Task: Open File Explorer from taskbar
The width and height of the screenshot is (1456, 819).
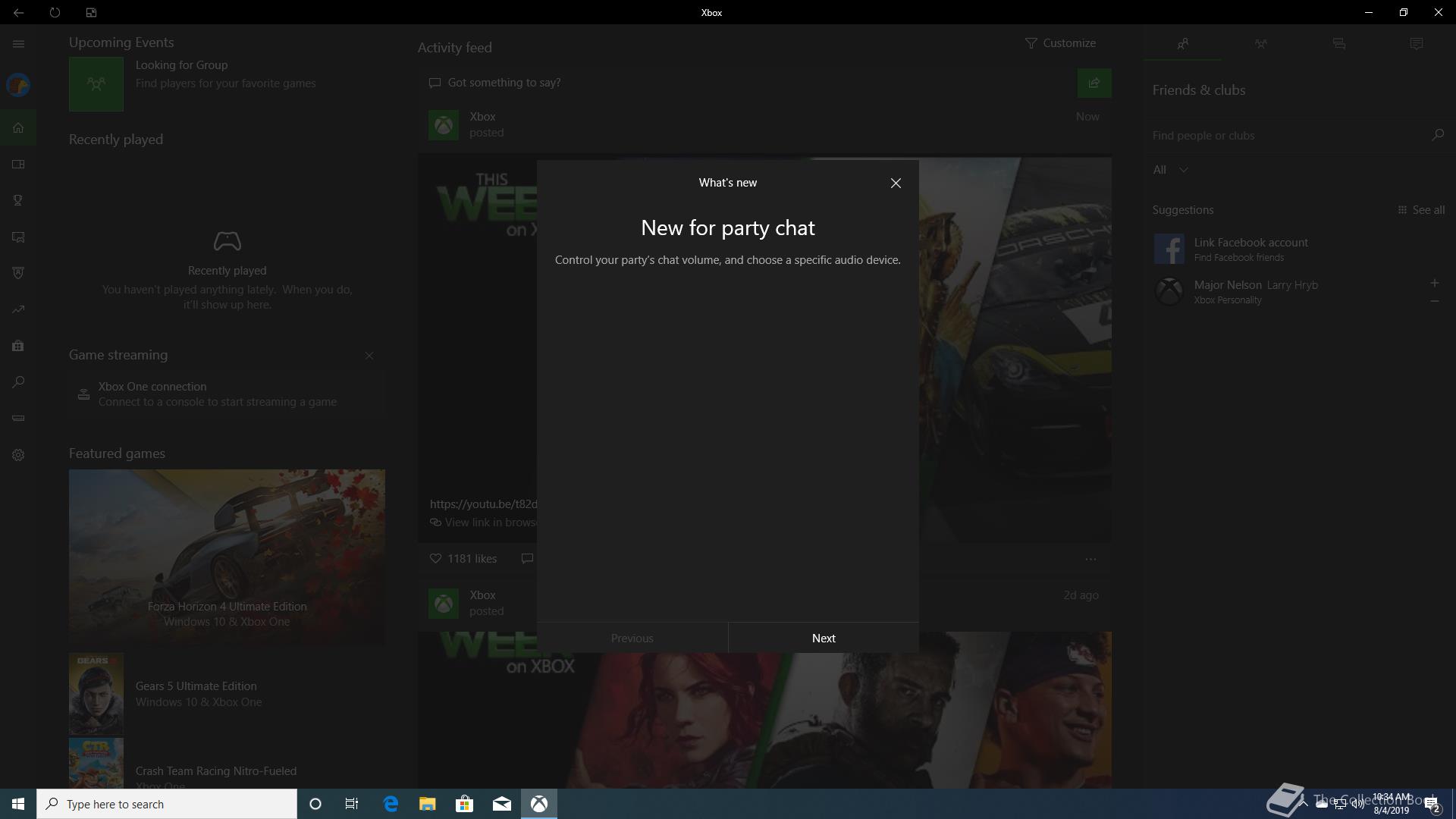Action: (428, 804)
